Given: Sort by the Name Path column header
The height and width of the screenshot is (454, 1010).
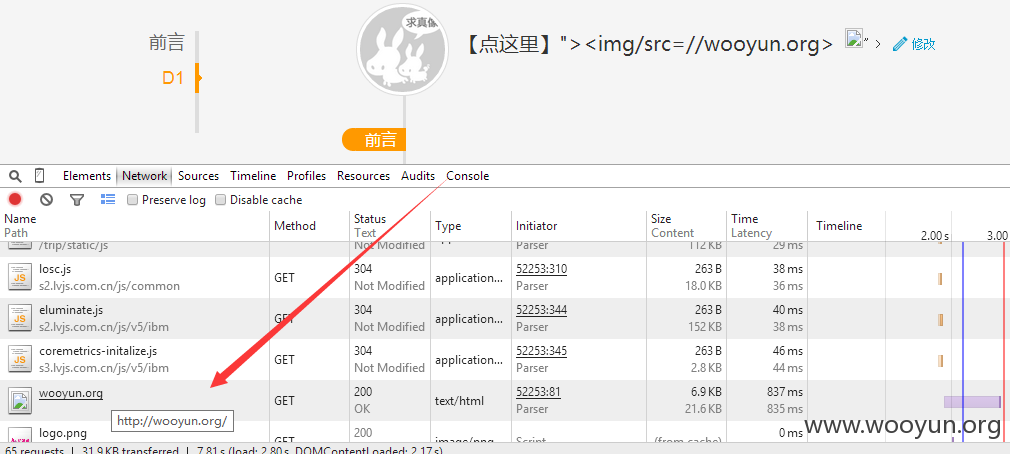Looking at the screenshot, I should [x=135, y=225].
